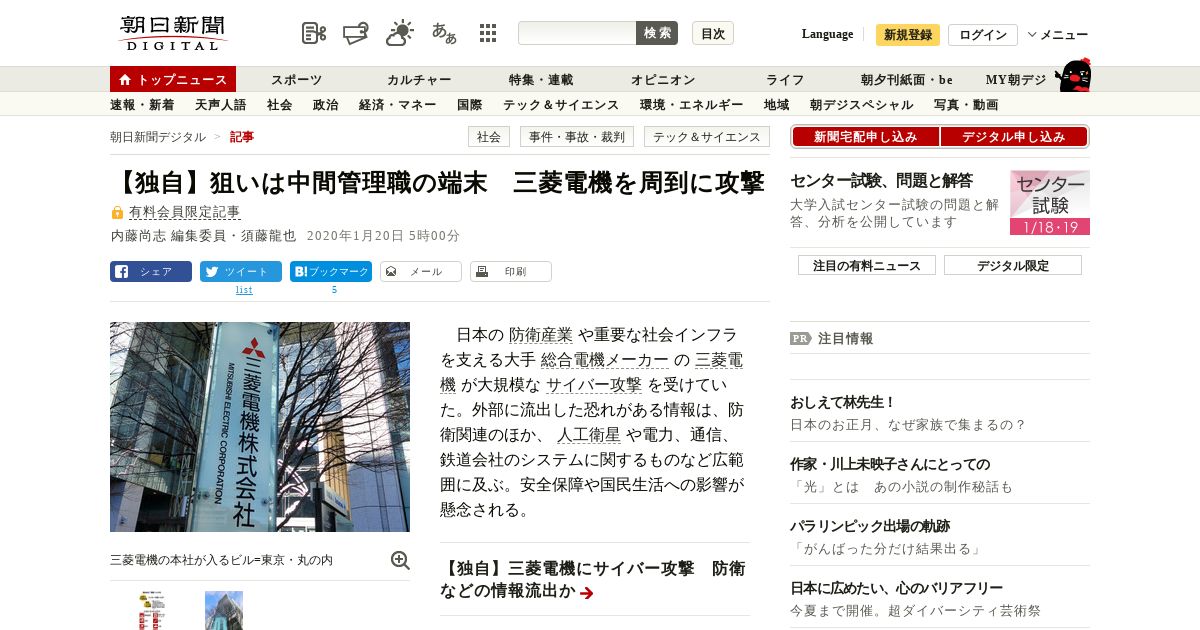
Task: Open the first small thumbnail below photo
Action: (x=152, y=610)
